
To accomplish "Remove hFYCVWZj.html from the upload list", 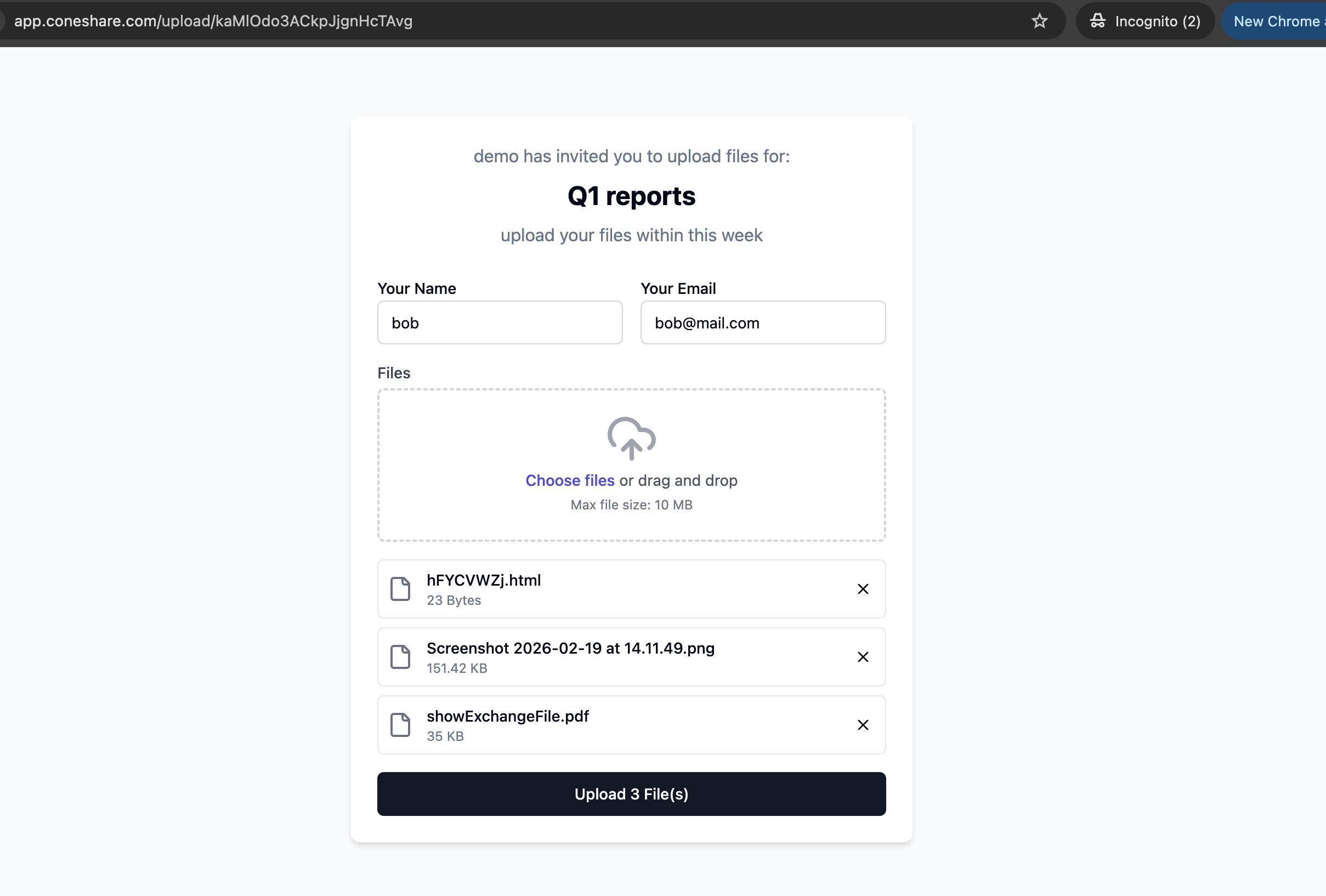I will [863, 588].
